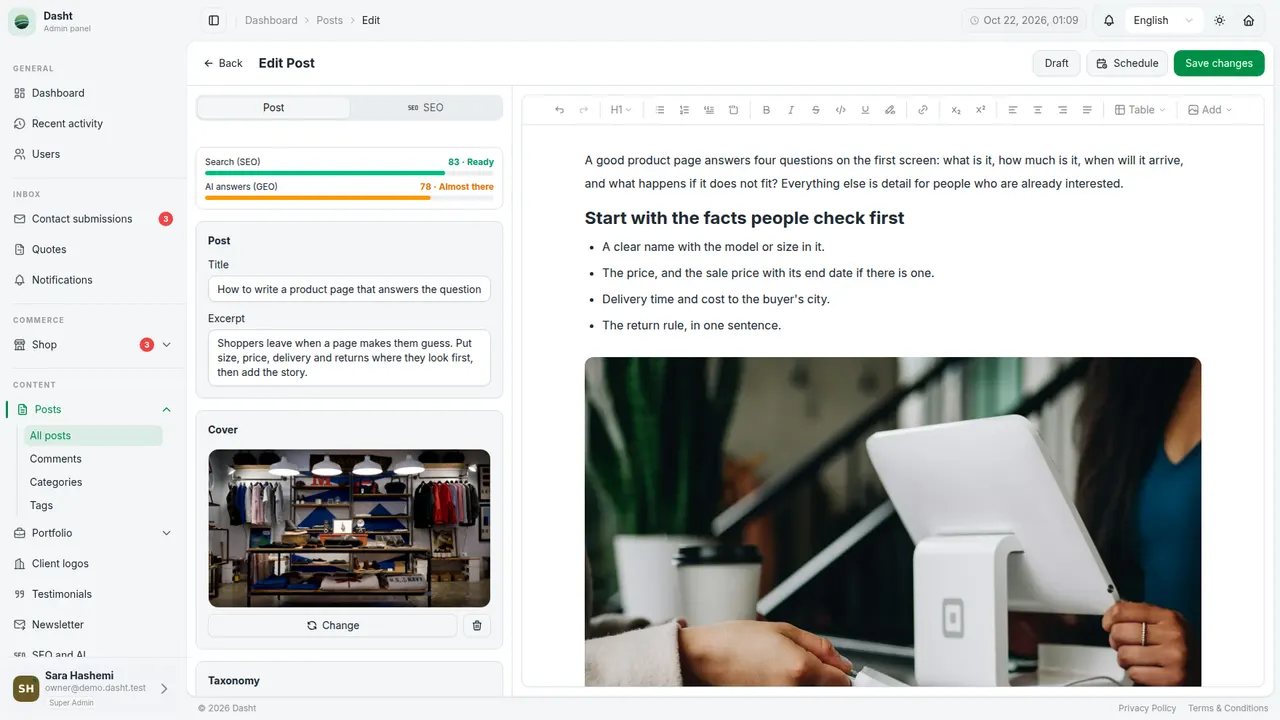The height and width of the screenshot is (720, 1280).
Task: Toggle strikethrough formatting
Action: pos(816,110)
